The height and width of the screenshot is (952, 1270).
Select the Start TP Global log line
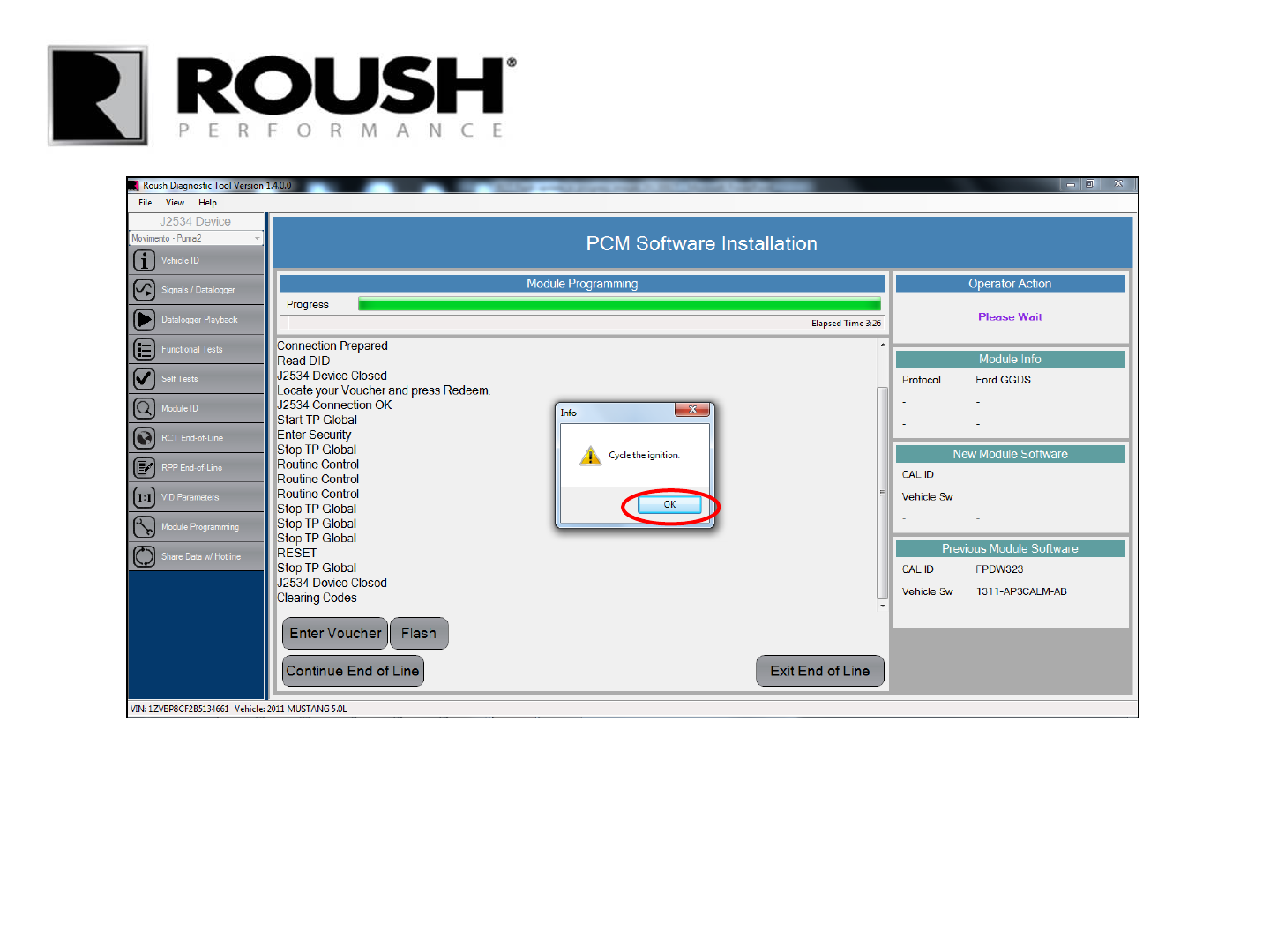point(317,420)
